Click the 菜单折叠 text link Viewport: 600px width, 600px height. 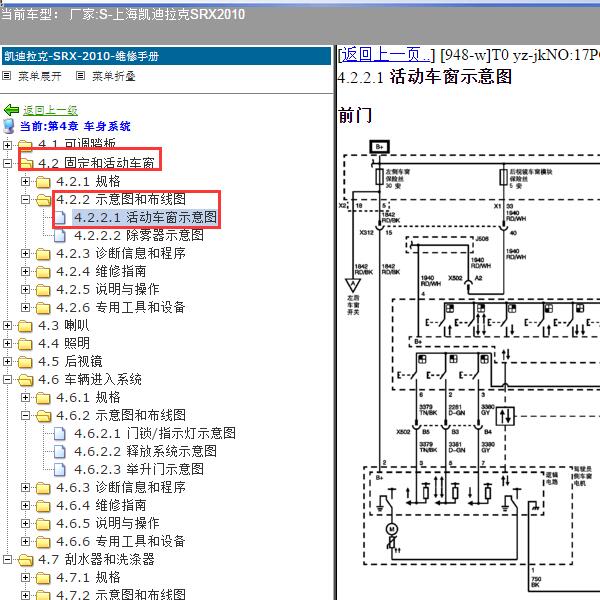point(114,76)
